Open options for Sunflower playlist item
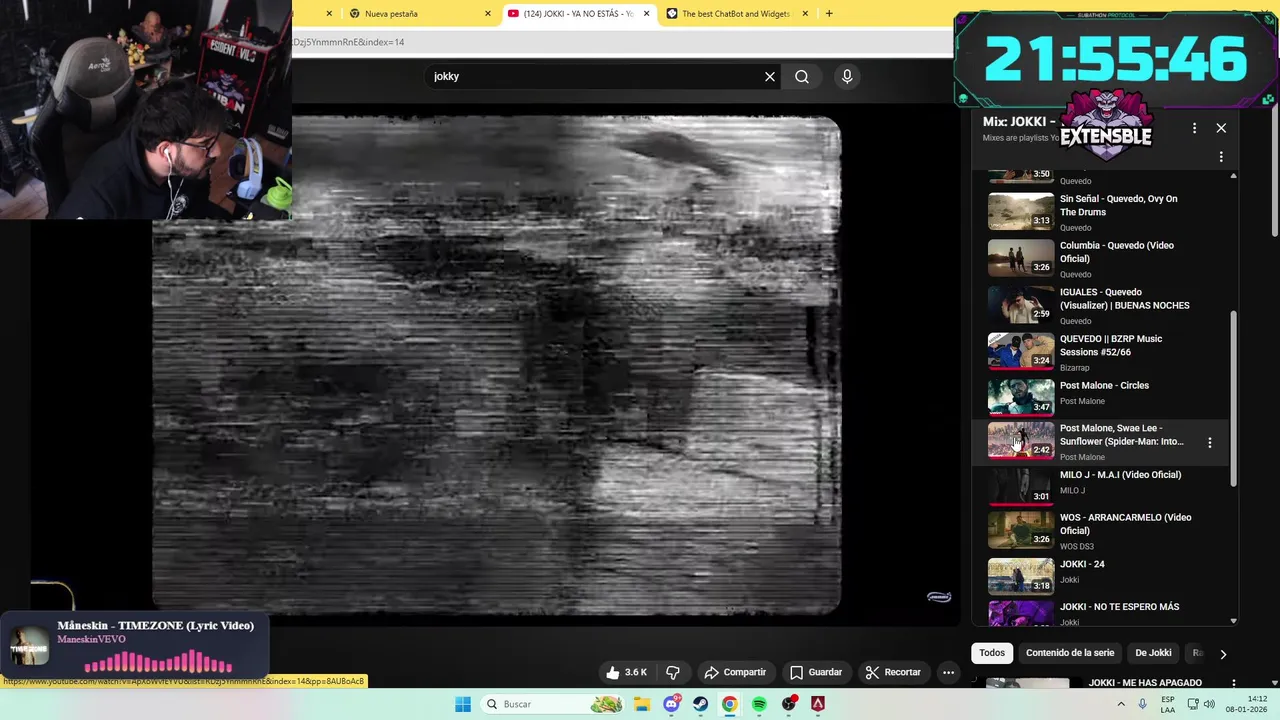The image size is (1280, 720). point(1209,442)
